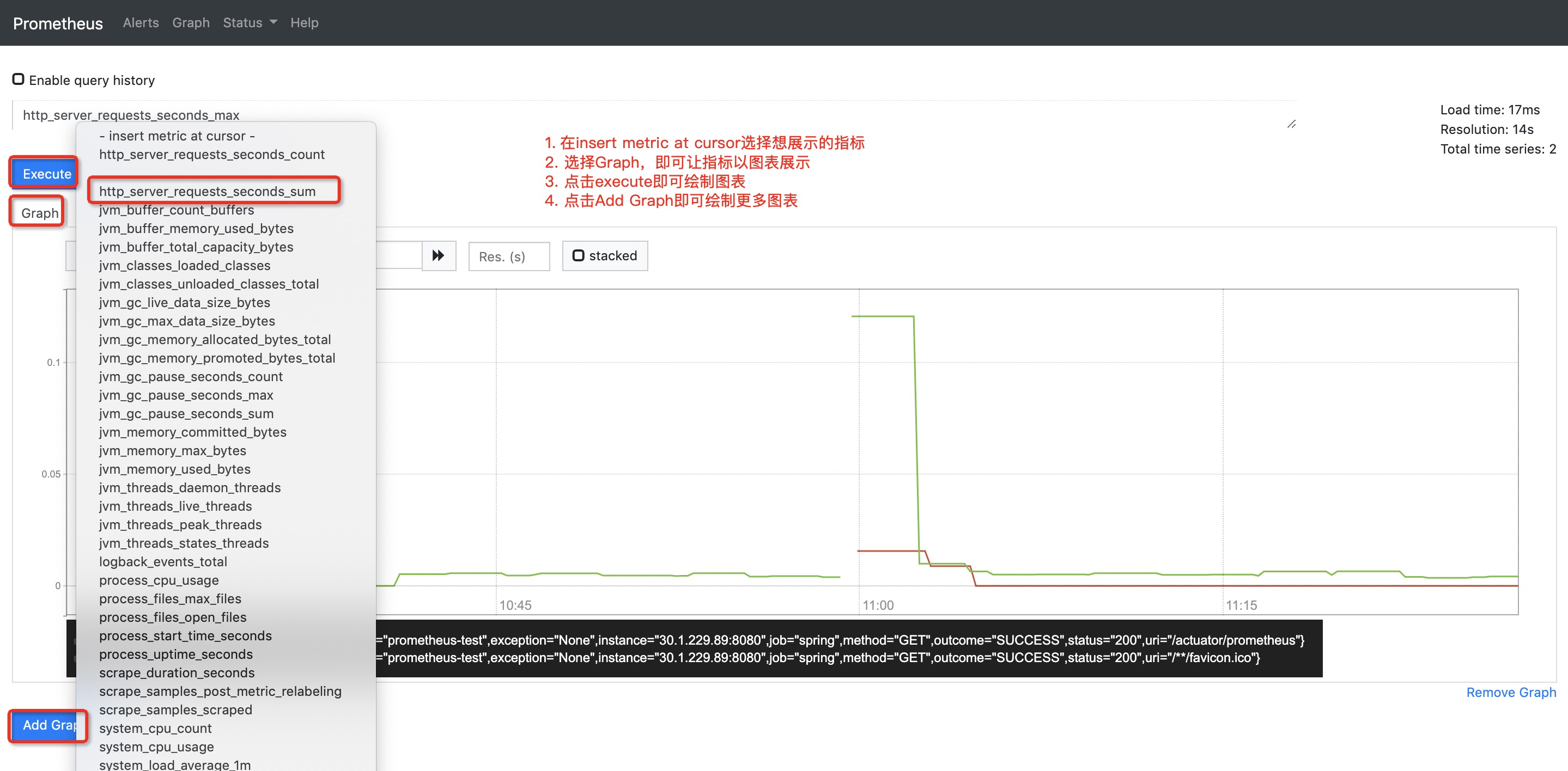The height and width of the screenshot is (771, 1568).
Task: Toggle the stacked checkbox
Action: pos(578,255)
